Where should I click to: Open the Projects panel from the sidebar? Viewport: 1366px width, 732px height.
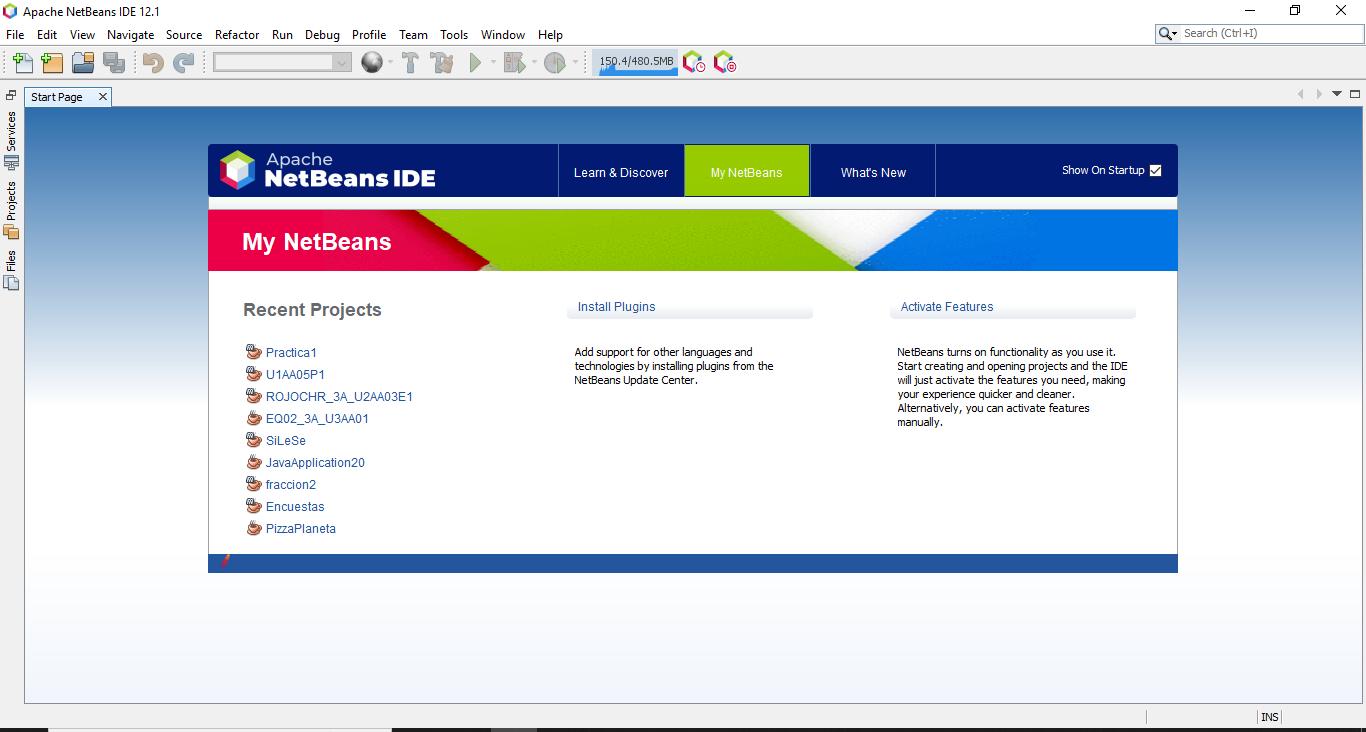[x=10, y=205]
